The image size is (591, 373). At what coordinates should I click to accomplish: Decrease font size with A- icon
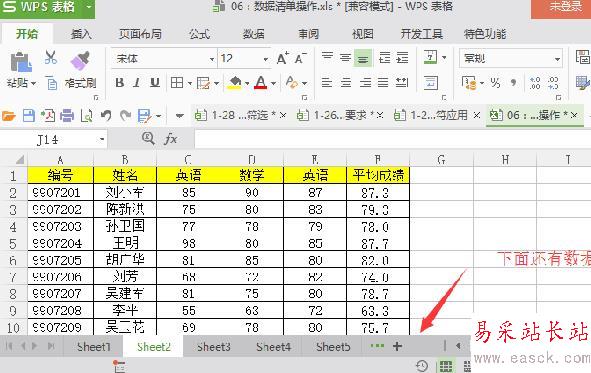point(300,58)
